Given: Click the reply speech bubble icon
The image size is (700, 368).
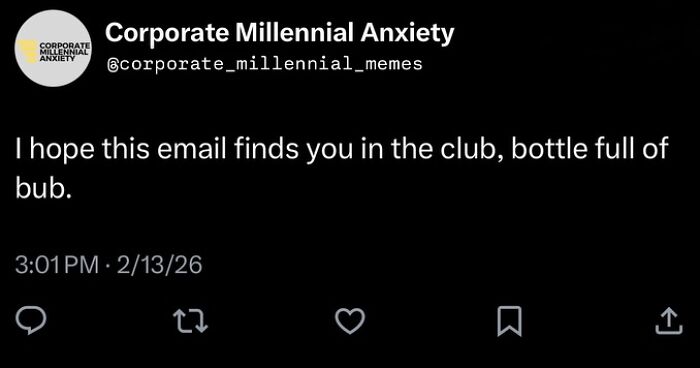Looking at the screenshot, I should (x=31, y=320).
